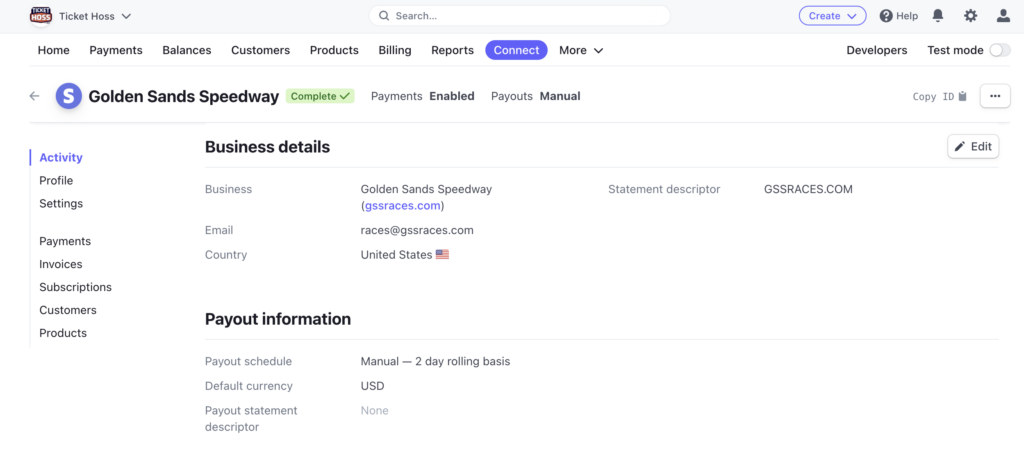Click the Help question mark icon
1024x455 pixels.
pos(886,16)
